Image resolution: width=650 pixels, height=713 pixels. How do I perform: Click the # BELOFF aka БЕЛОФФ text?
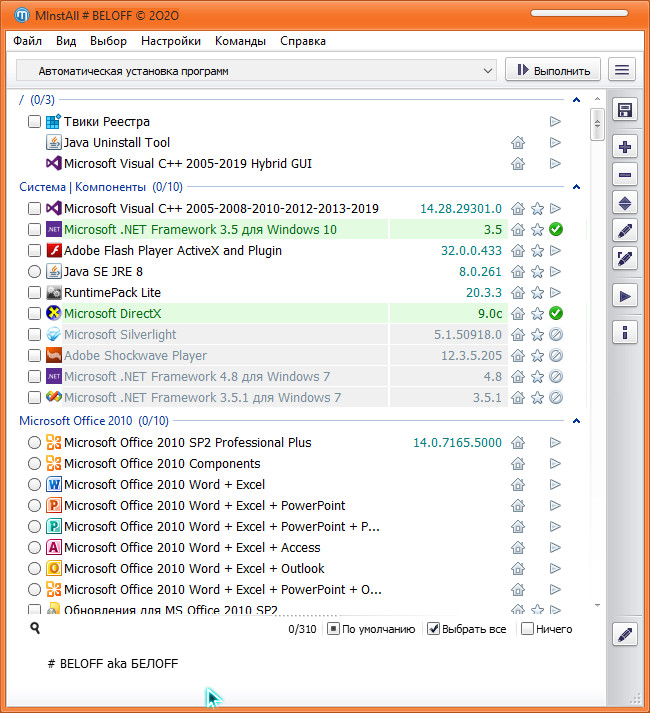tap(113, 663)
